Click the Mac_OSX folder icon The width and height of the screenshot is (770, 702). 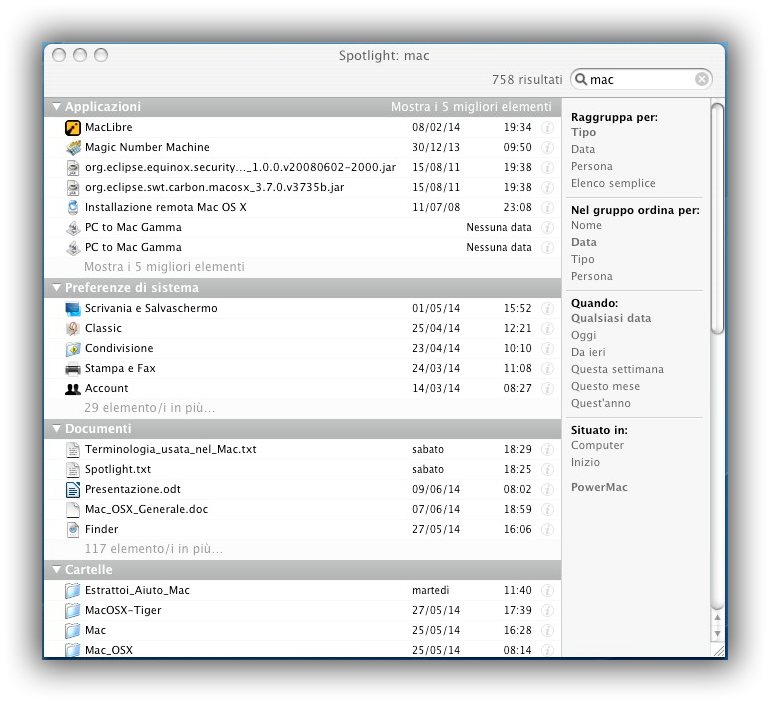[73, 649]
